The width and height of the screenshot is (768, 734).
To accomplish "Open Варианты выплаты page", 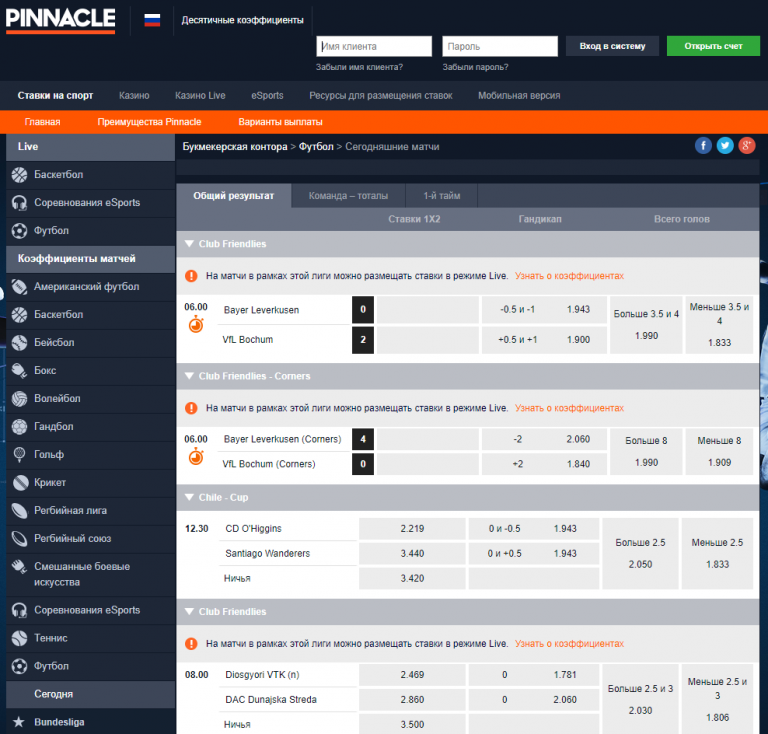I will (x=281, y=122).
